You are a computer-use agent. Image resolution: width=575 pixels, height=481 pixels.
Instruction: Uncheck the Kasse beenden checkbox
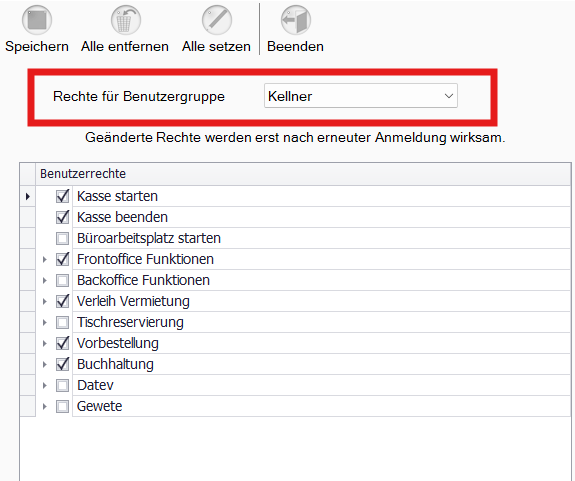[x=62, y=217]
